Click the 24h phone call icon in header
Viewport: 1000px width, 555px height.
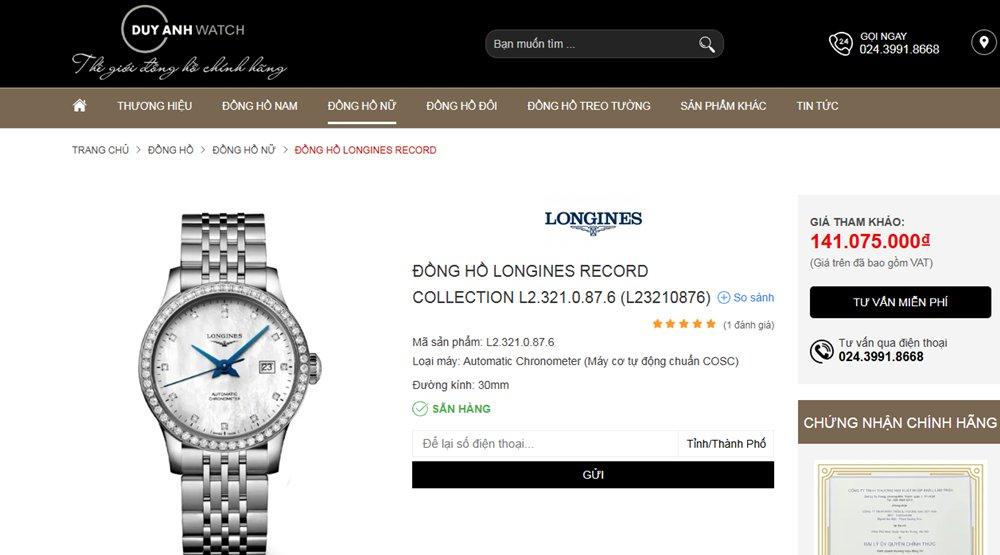point(841,43)
